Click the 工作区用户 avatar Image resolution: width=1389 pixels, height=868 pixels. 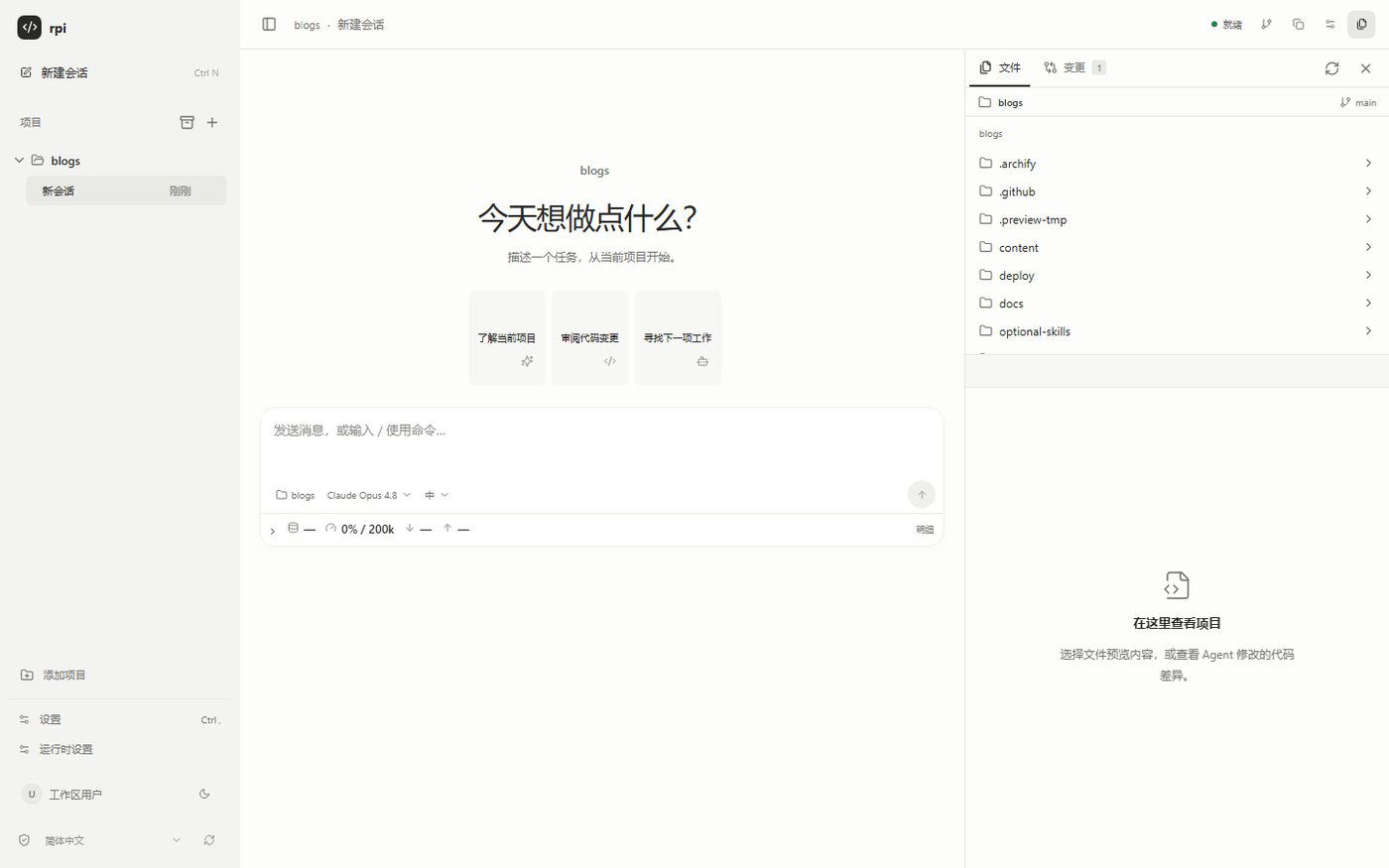pyautogui.click(x=32, y=794)
